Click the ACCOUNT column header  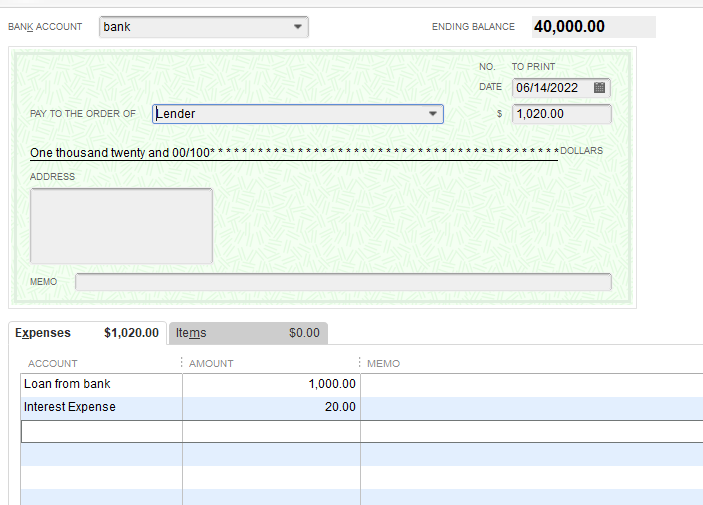pyautogui.click(x=53, y=364)
